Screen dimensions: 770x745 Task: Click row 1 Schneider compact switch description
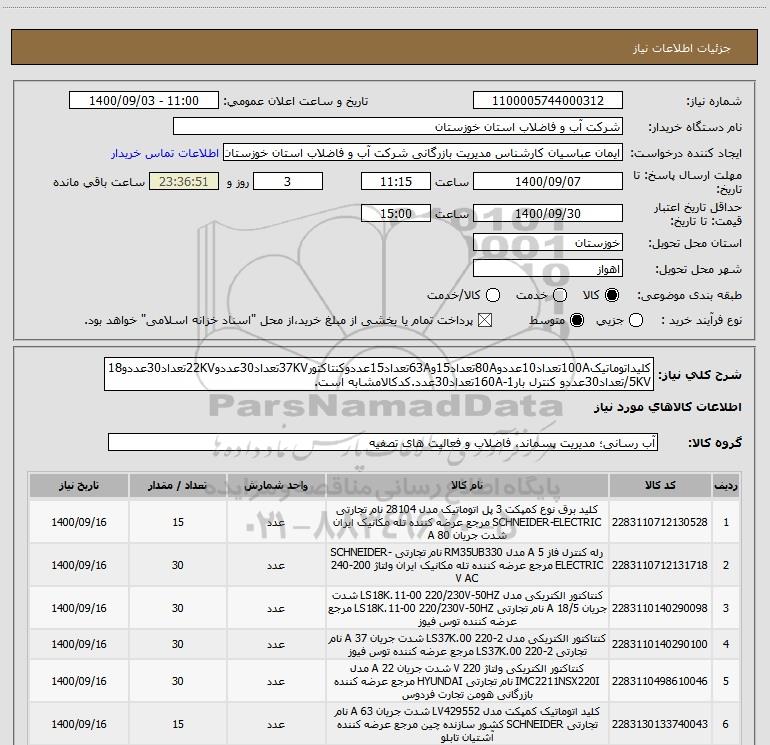tap(467, 522)
